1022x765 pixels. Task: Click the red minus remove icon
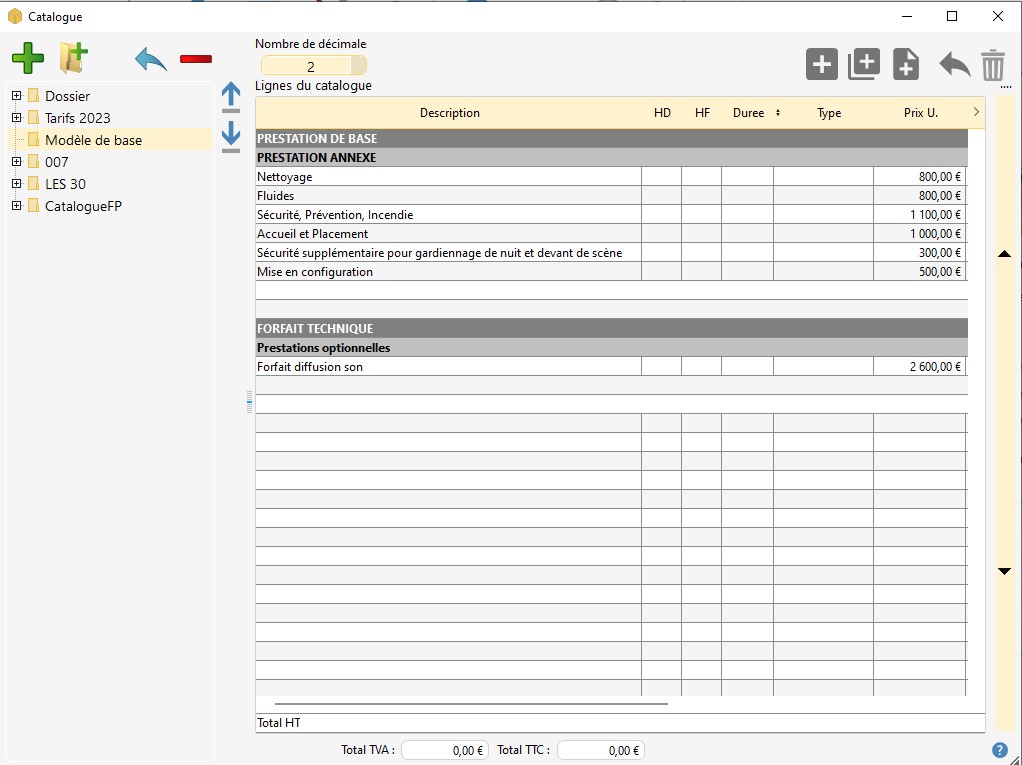(x=196, y=59)
